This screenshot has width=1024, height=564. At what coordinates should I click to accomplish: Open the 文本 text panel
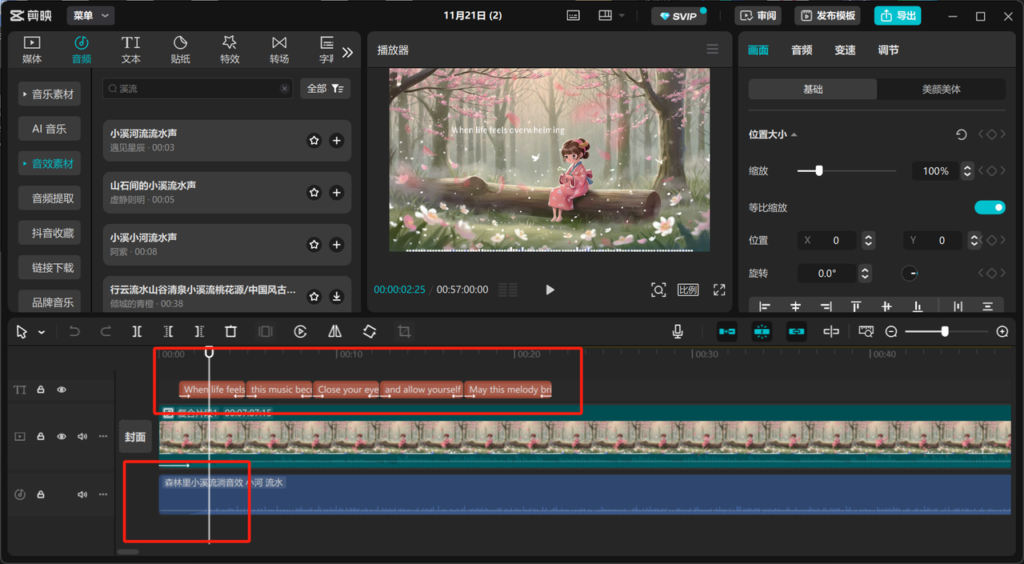tap(131, 50)
